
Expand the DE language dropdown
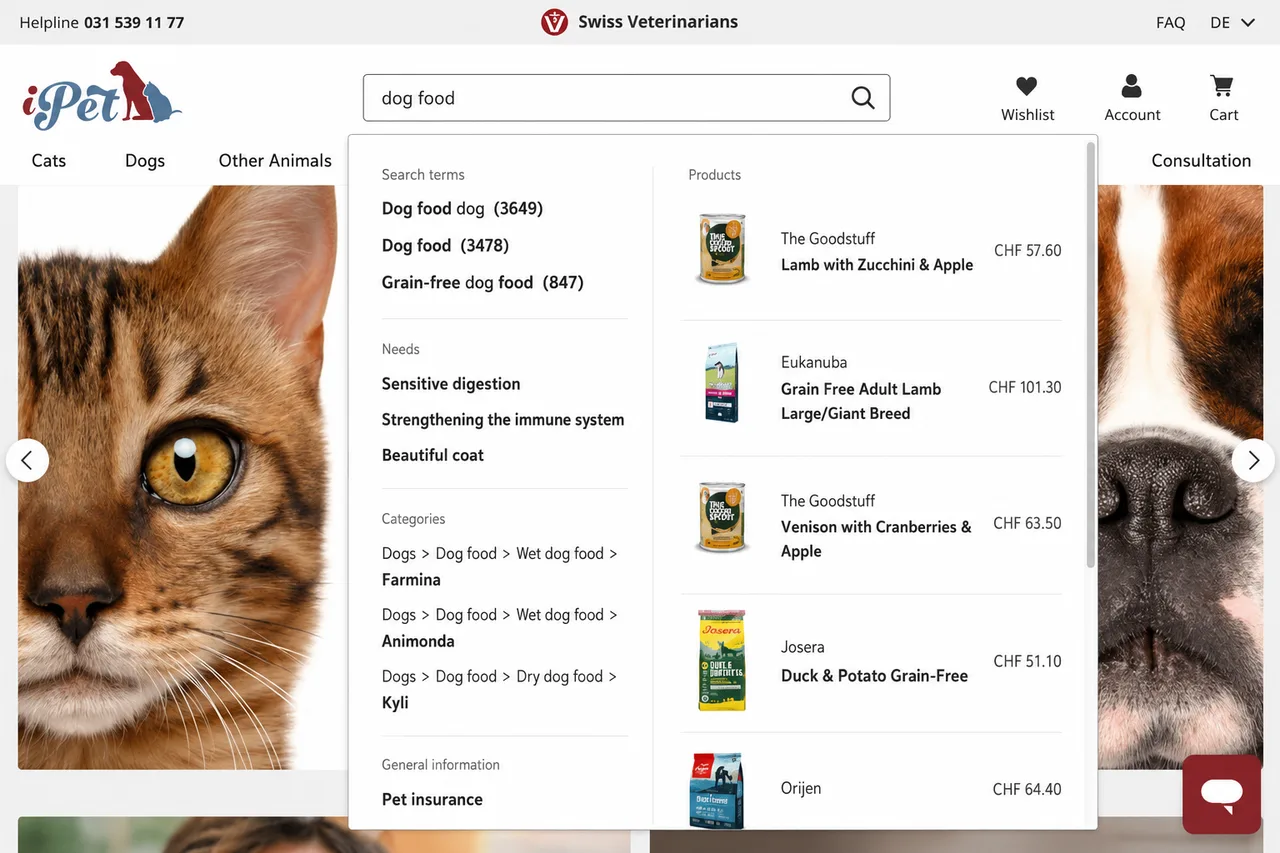(1232, 22)
